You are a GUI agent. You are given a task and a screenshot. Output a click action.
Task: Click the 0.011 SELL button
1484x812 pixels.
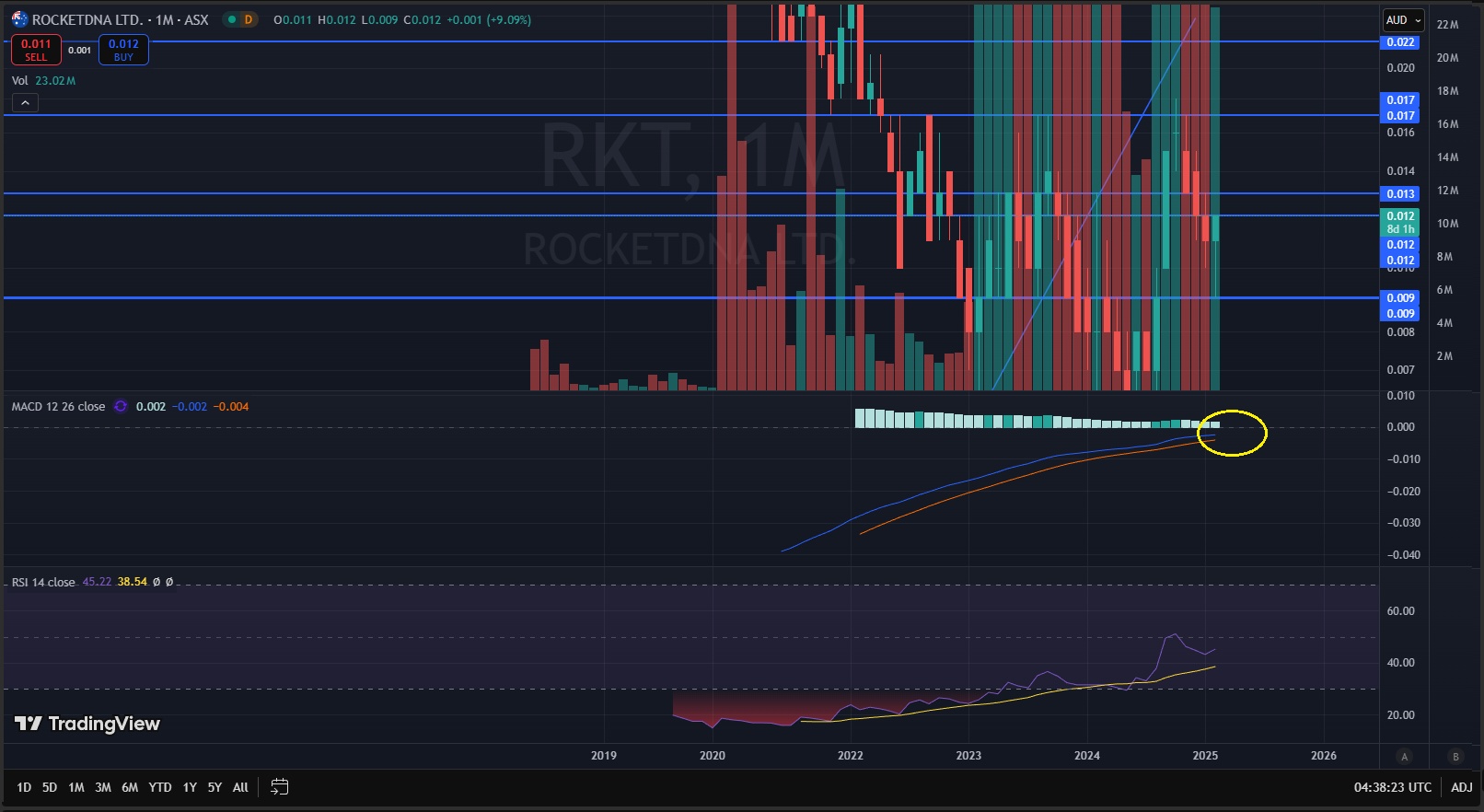click(x=36, y=50)
